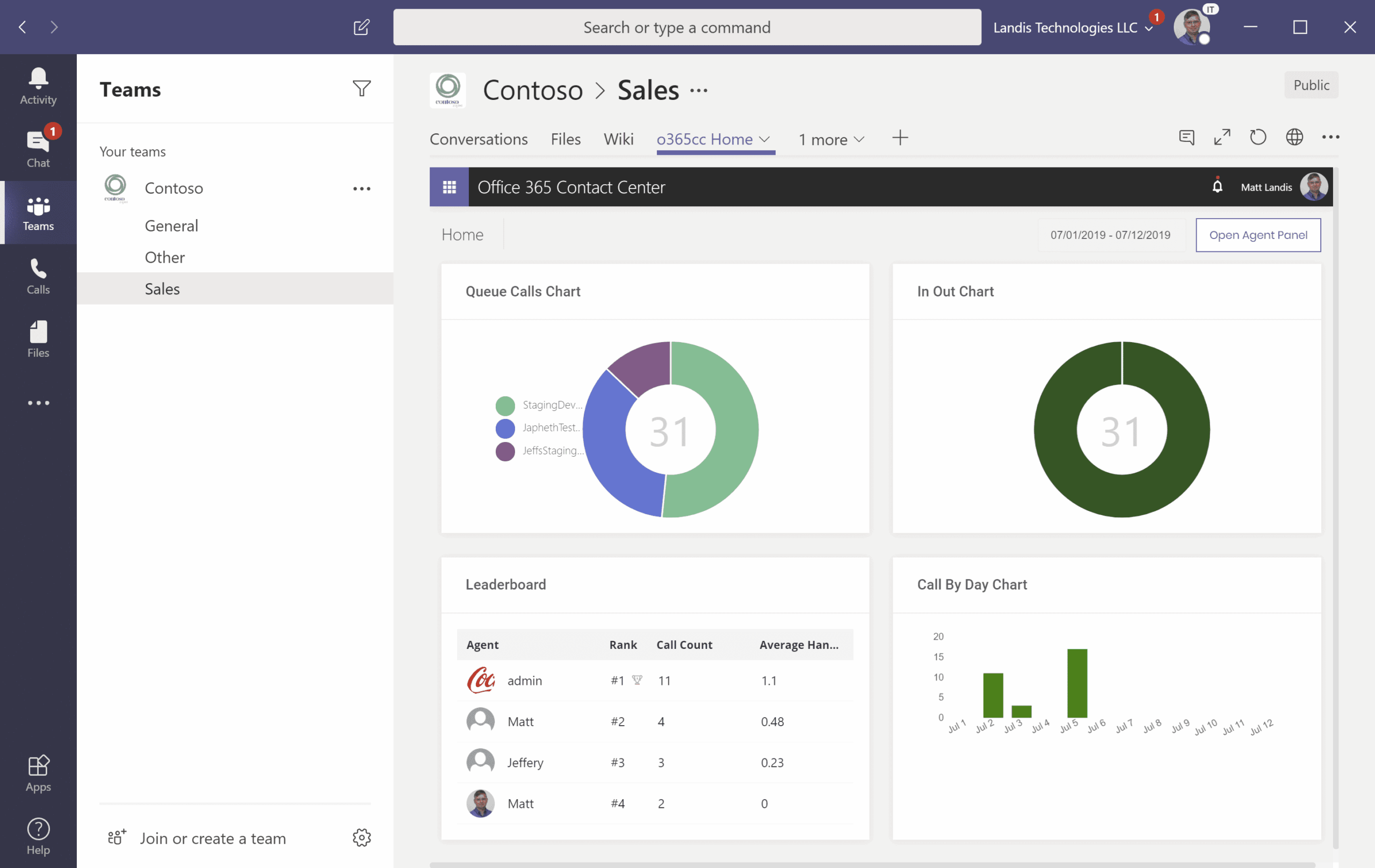Click the filter teams funnel icon
The height and width of the screenshot is (868, 1375).
pos(361,89)
